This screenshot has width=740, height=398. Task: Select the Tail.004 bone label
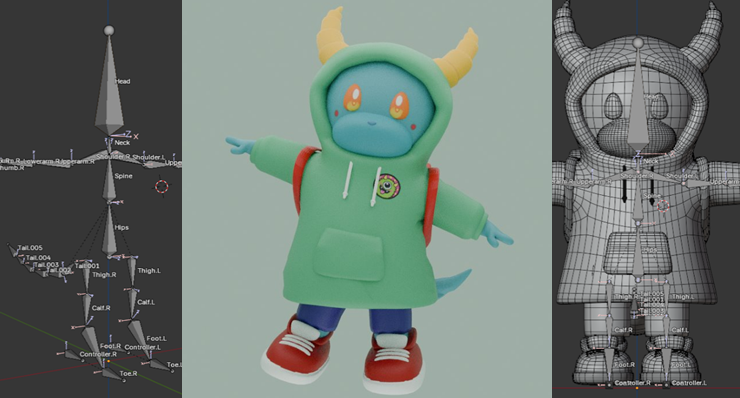pyautogui.click(x=38, y=257)
